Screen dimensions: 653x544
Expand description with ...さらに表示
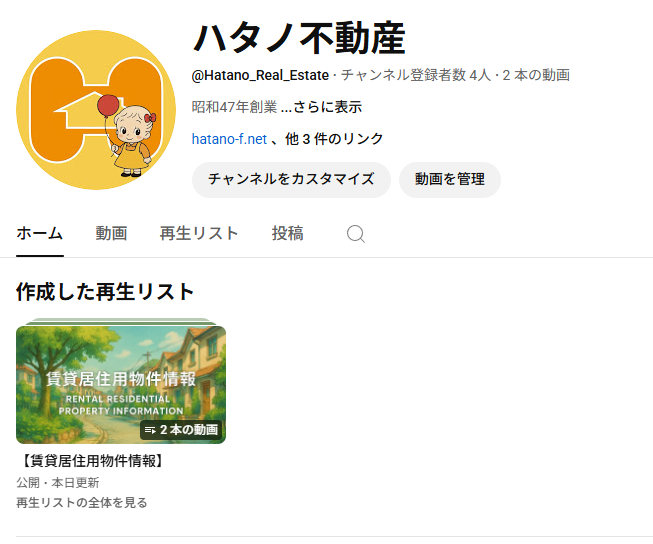[321, 107]
